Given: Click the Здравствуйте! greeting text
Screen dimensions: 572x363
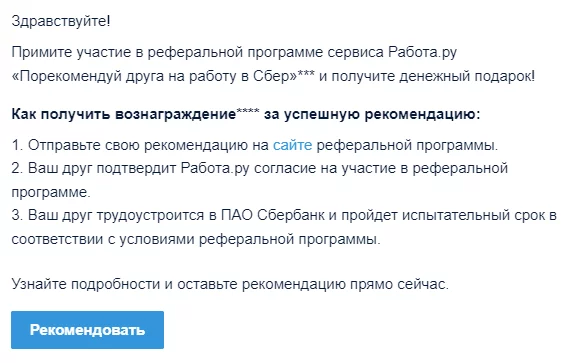Looking at the screenshot, I should 61,21.
